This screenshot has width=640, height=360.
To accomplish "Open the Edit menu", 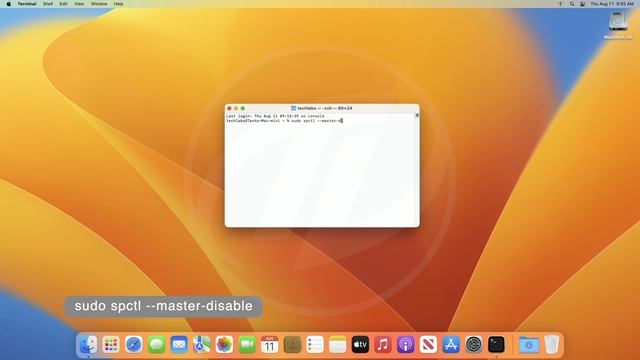I will point(63,4).
